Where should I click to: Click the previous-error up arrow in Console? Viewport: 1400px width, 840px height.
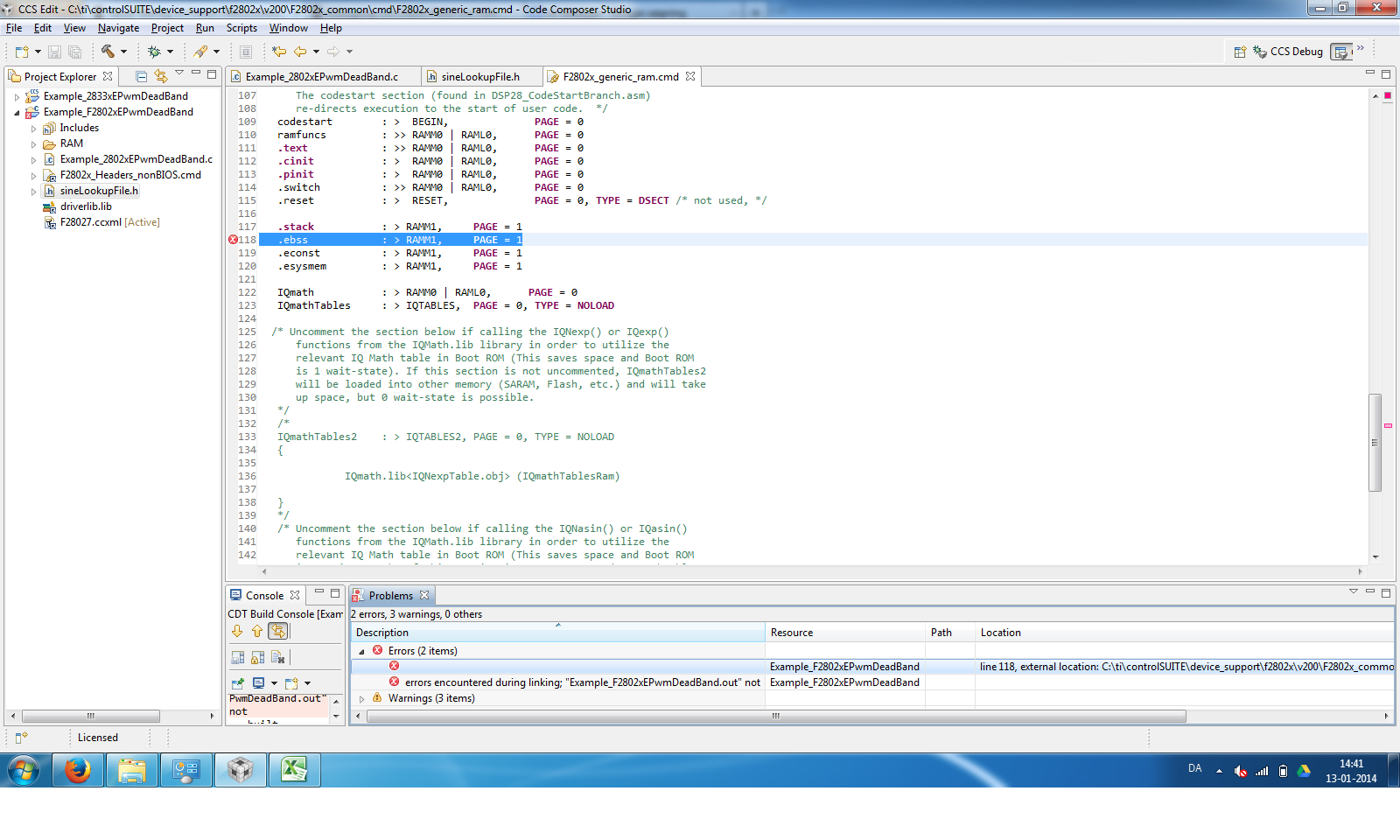257,631
